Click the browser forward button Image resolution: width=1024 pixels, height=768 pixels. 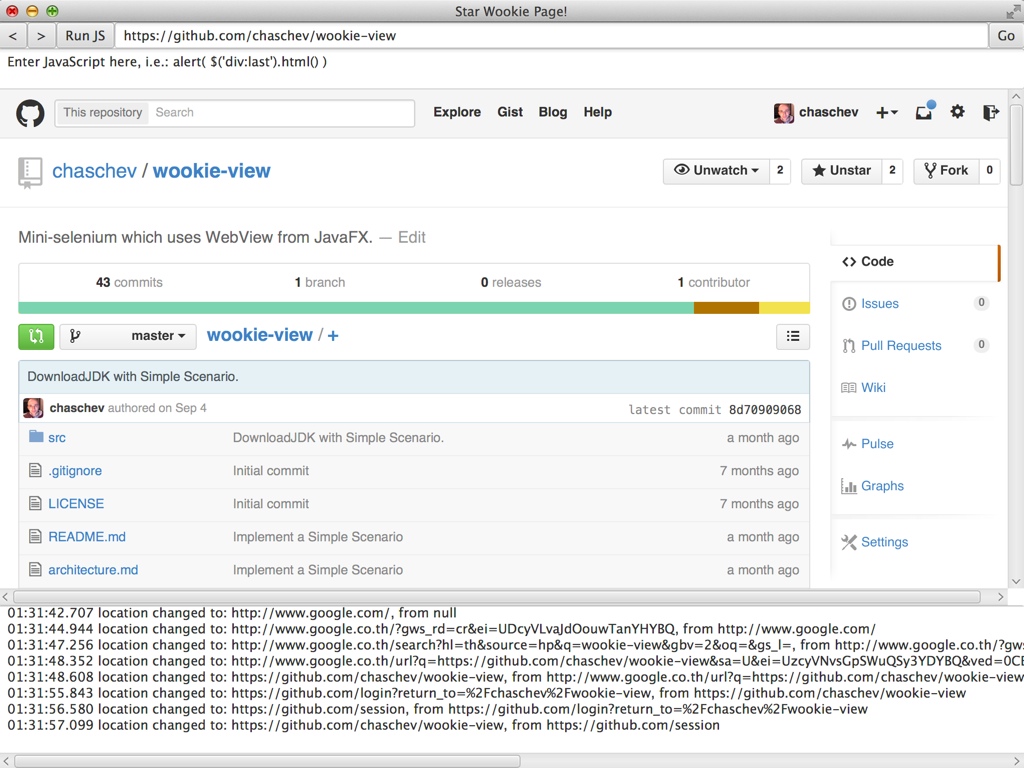41,36
